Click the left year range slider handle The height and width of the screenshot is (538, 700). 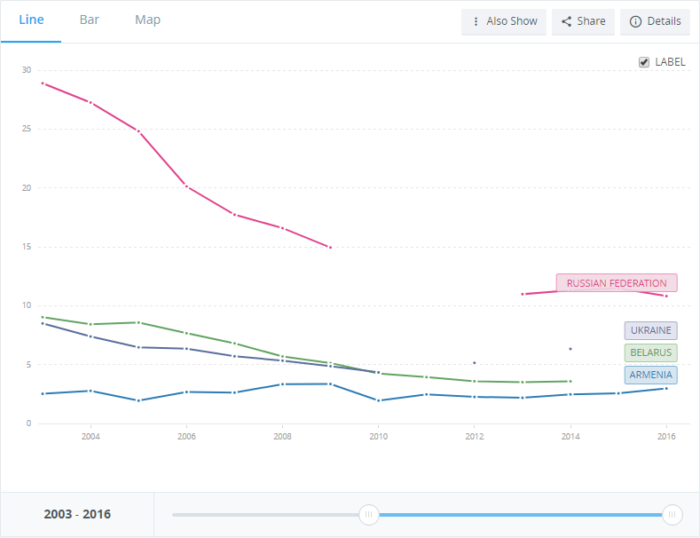coord(369,514)
